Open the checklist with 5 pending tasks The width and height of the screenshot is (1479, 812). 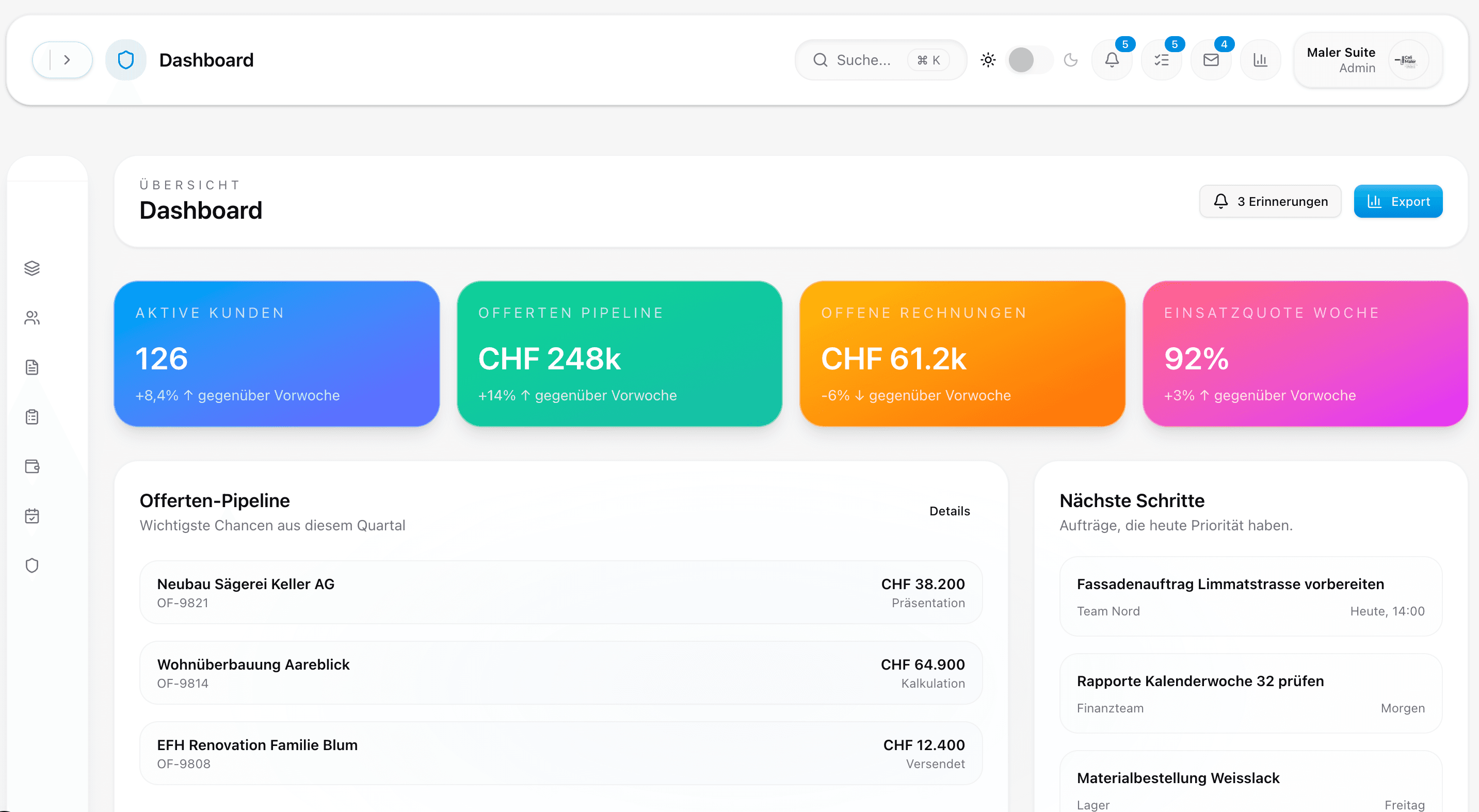coord(1162,60)
